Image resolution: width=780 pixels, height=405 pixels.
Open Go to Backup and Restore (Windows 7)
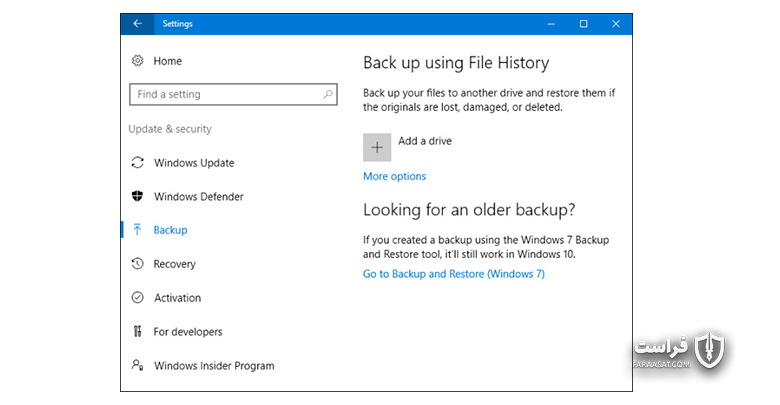tap(454, 274)
